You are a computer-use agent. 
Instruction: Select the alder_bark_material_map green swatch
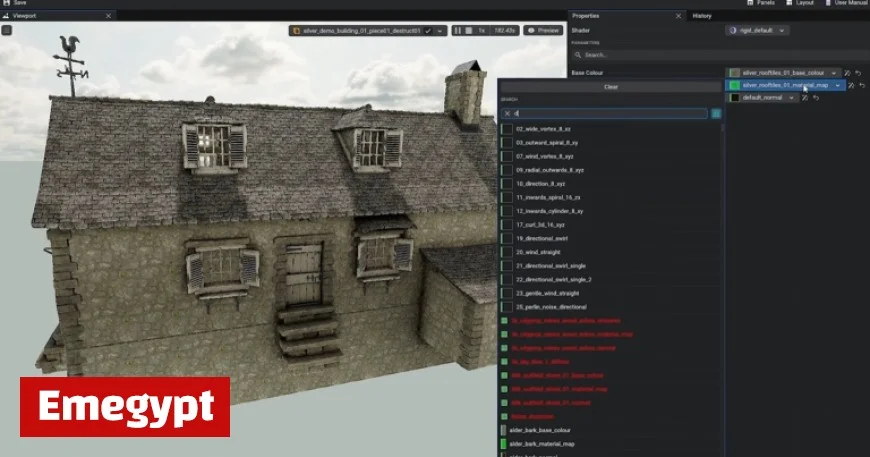pos(504,443)
